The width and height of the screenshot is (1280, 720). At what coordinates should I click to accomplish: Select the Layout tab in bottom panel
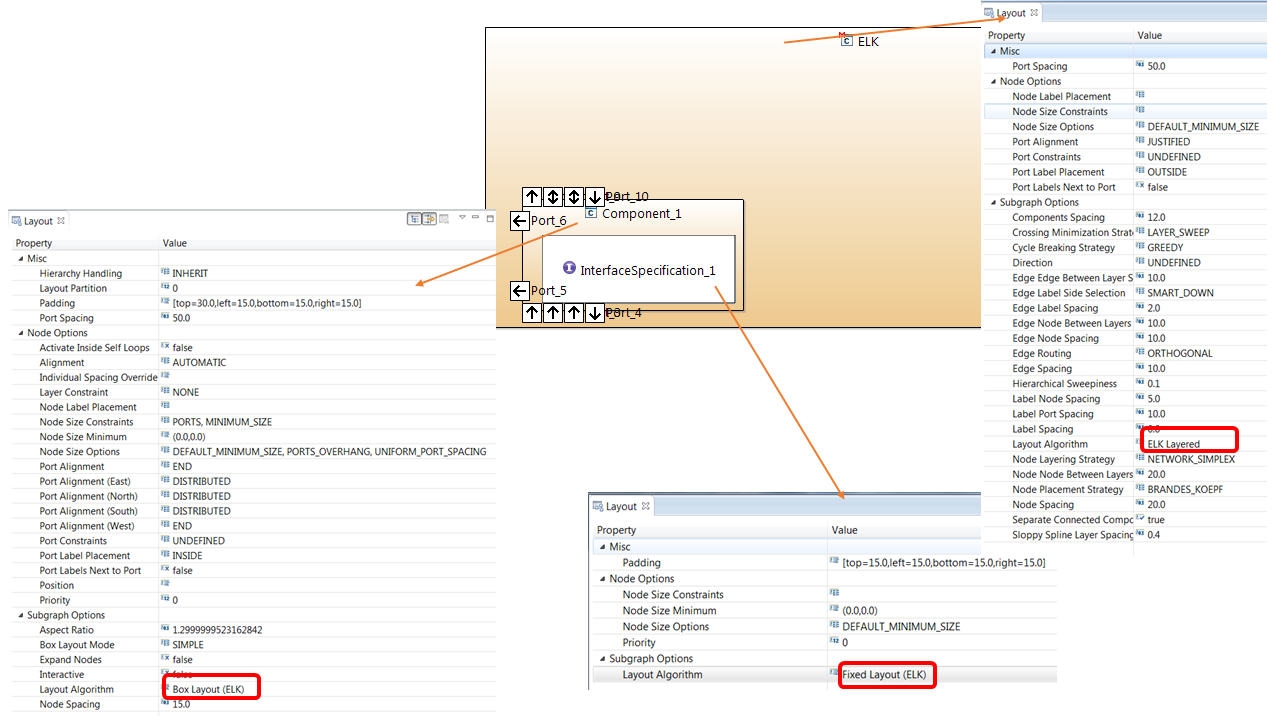[621, 507]
